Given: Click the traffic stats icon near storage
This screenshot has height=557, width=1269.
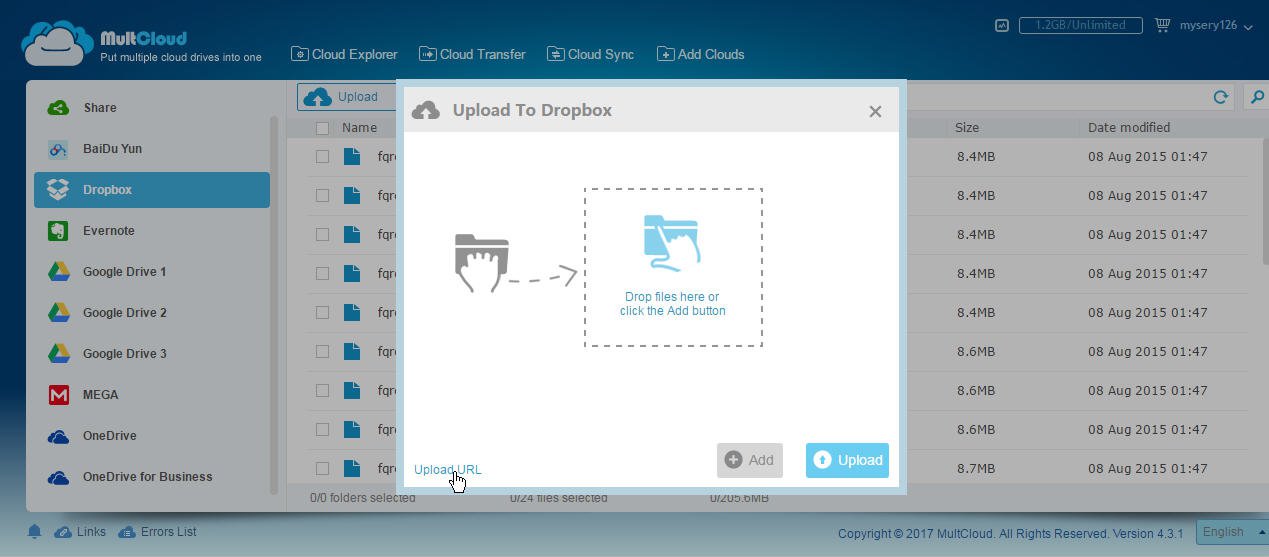Looking at the screenshot, I should [1002, 25].
